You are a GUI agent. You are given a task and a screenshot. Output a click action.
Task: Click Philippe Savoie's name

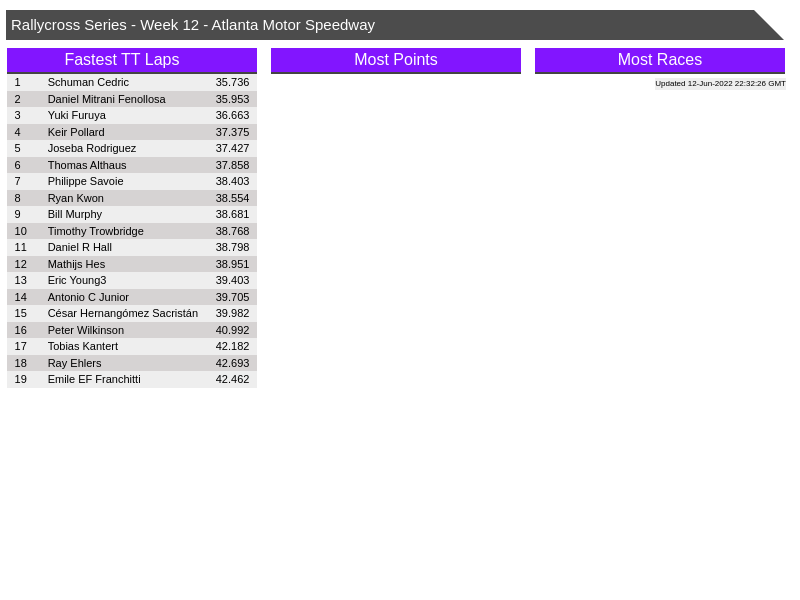[85, 181]
